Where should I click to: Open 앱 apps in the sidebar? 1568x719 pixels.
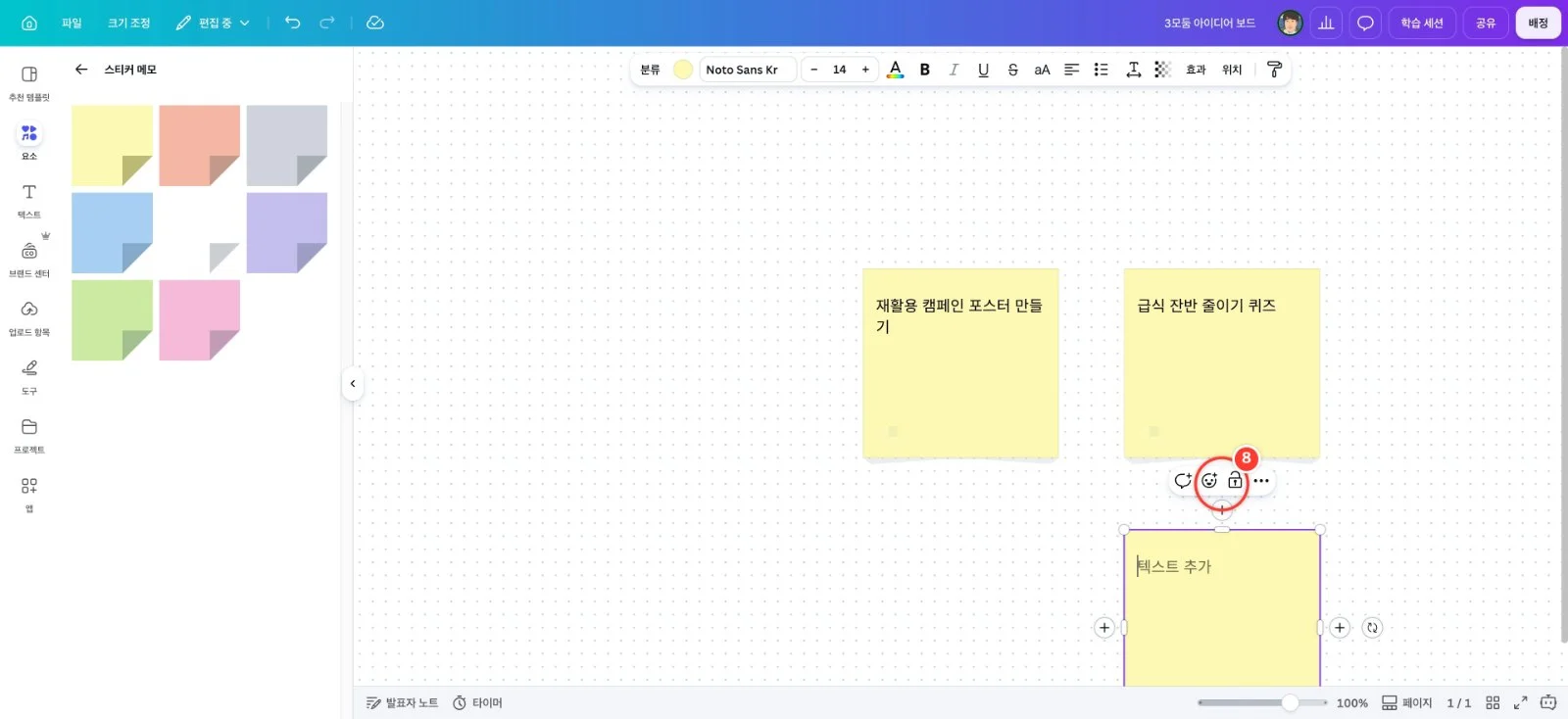tap(29, 495)
